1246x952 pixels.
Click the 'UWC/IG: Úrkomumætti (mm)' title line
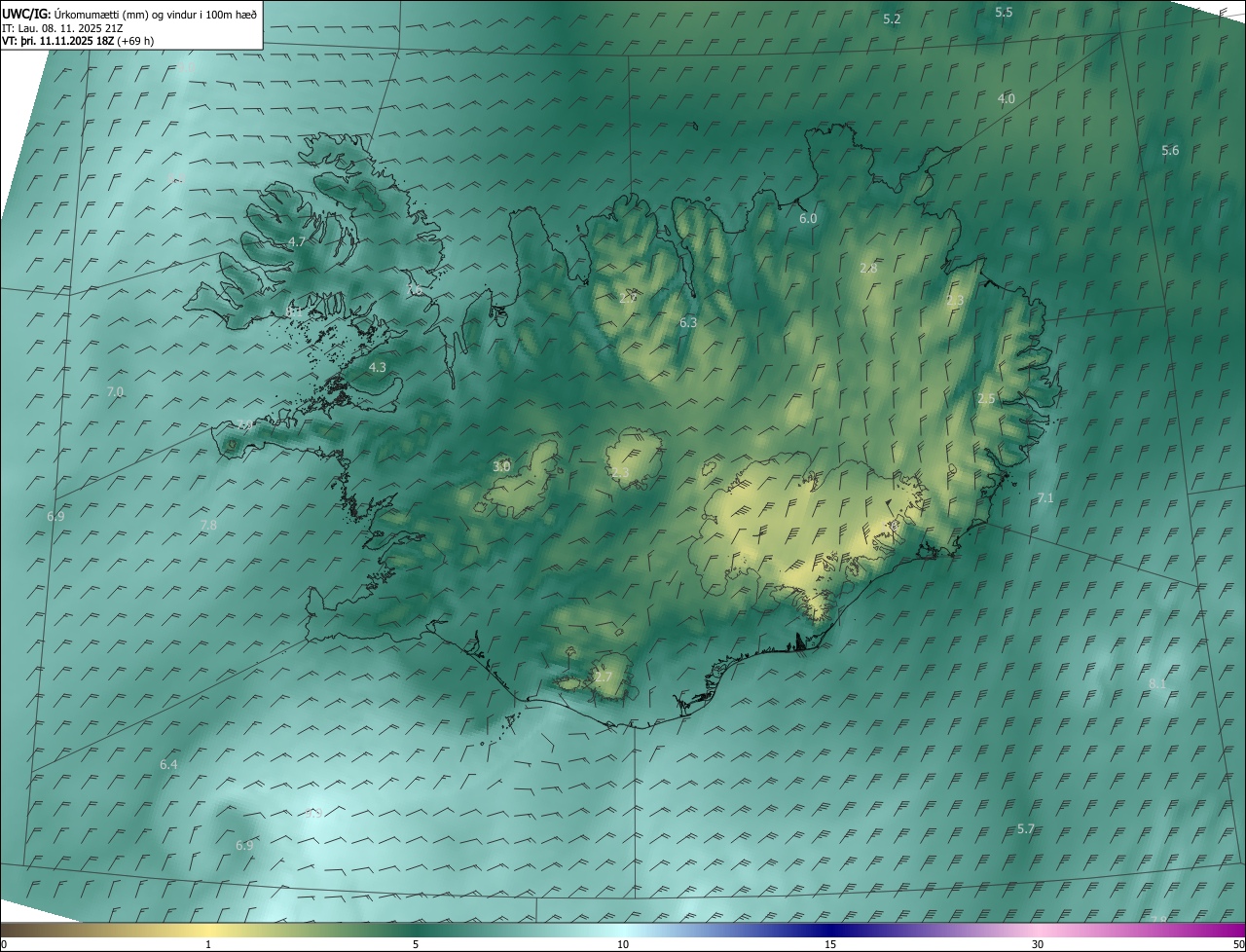[x=129, y=14]
